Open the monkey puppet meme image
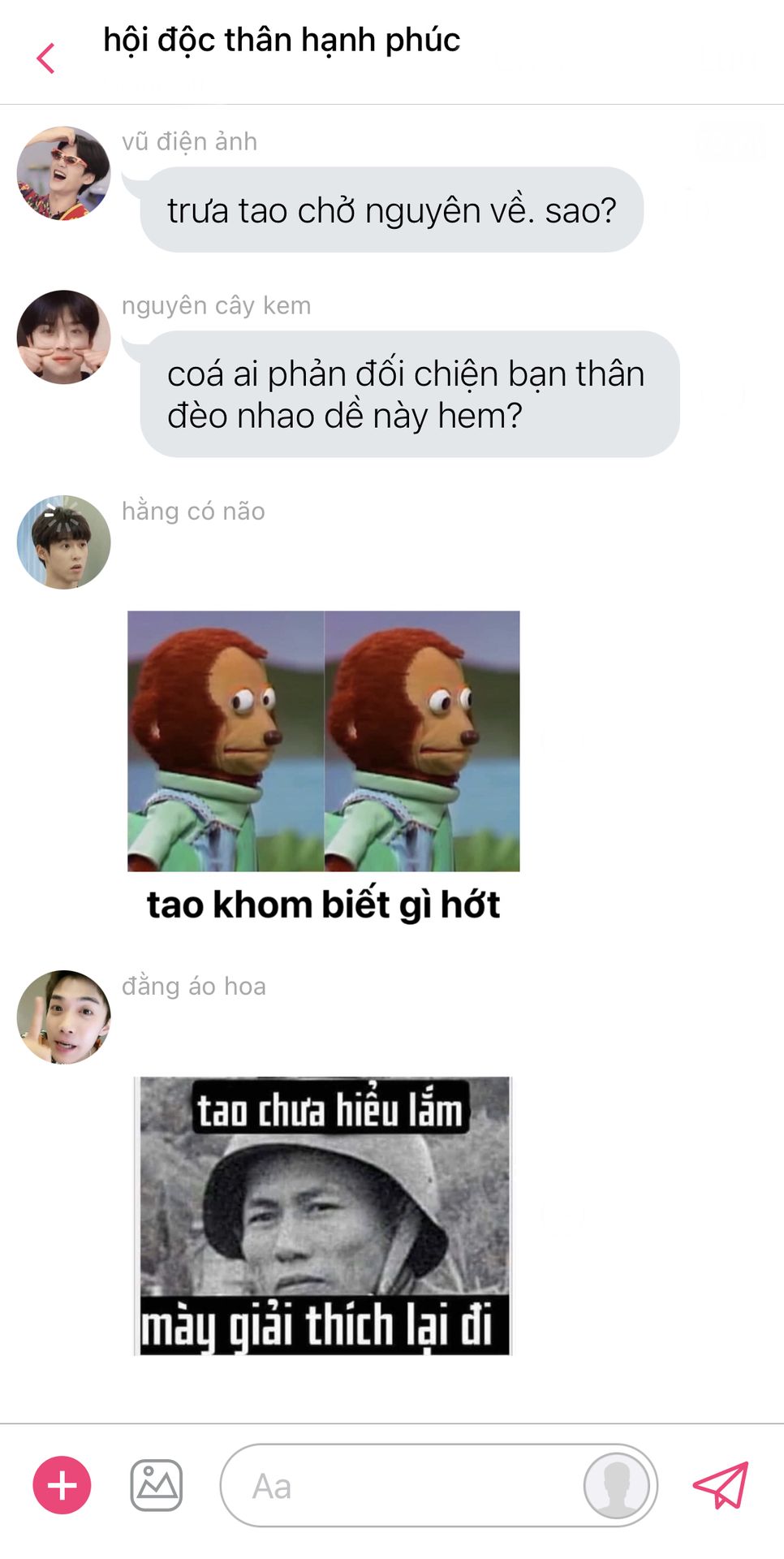Image resolution: width=784 pixels, height=1559 pixels. pos(324,741)
